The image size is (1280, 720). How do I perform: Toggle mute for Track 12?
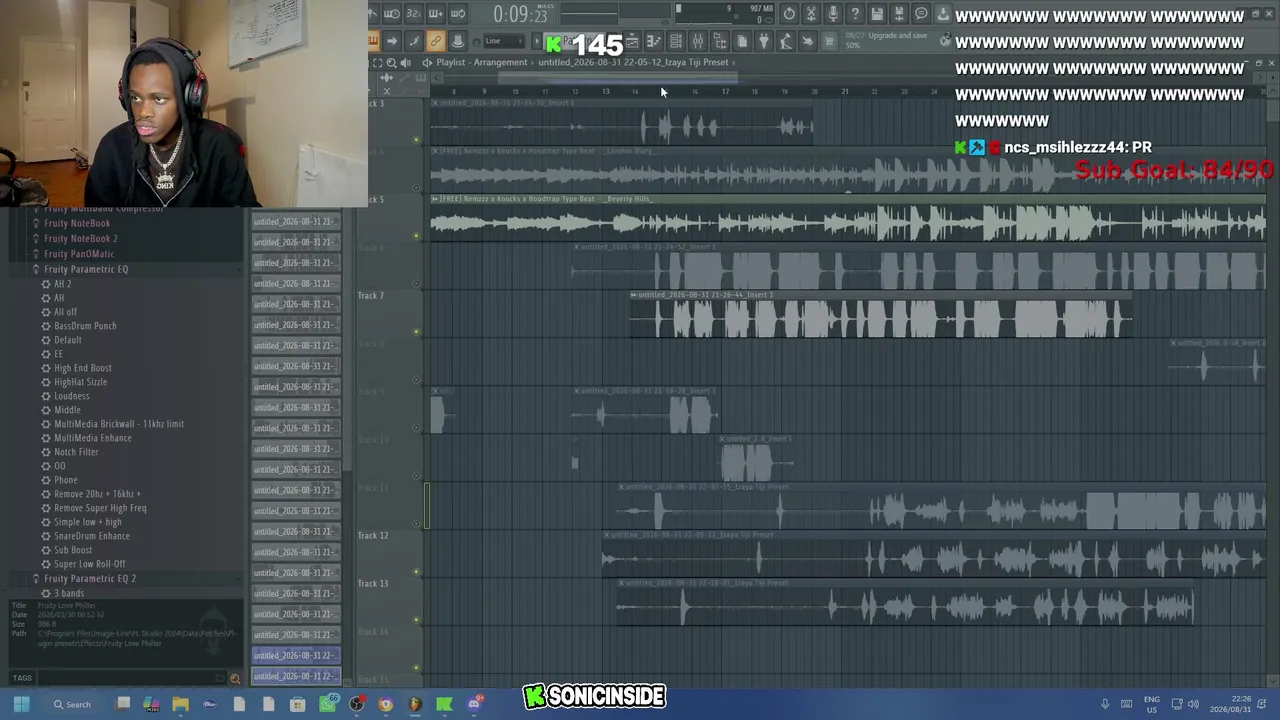click(x=417, y=571)
